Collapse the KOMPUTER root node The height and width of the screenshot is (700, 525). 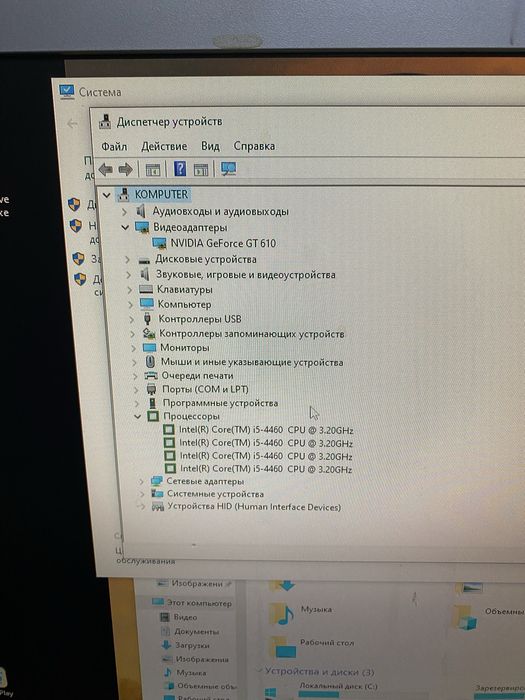[x=106, y=195]
